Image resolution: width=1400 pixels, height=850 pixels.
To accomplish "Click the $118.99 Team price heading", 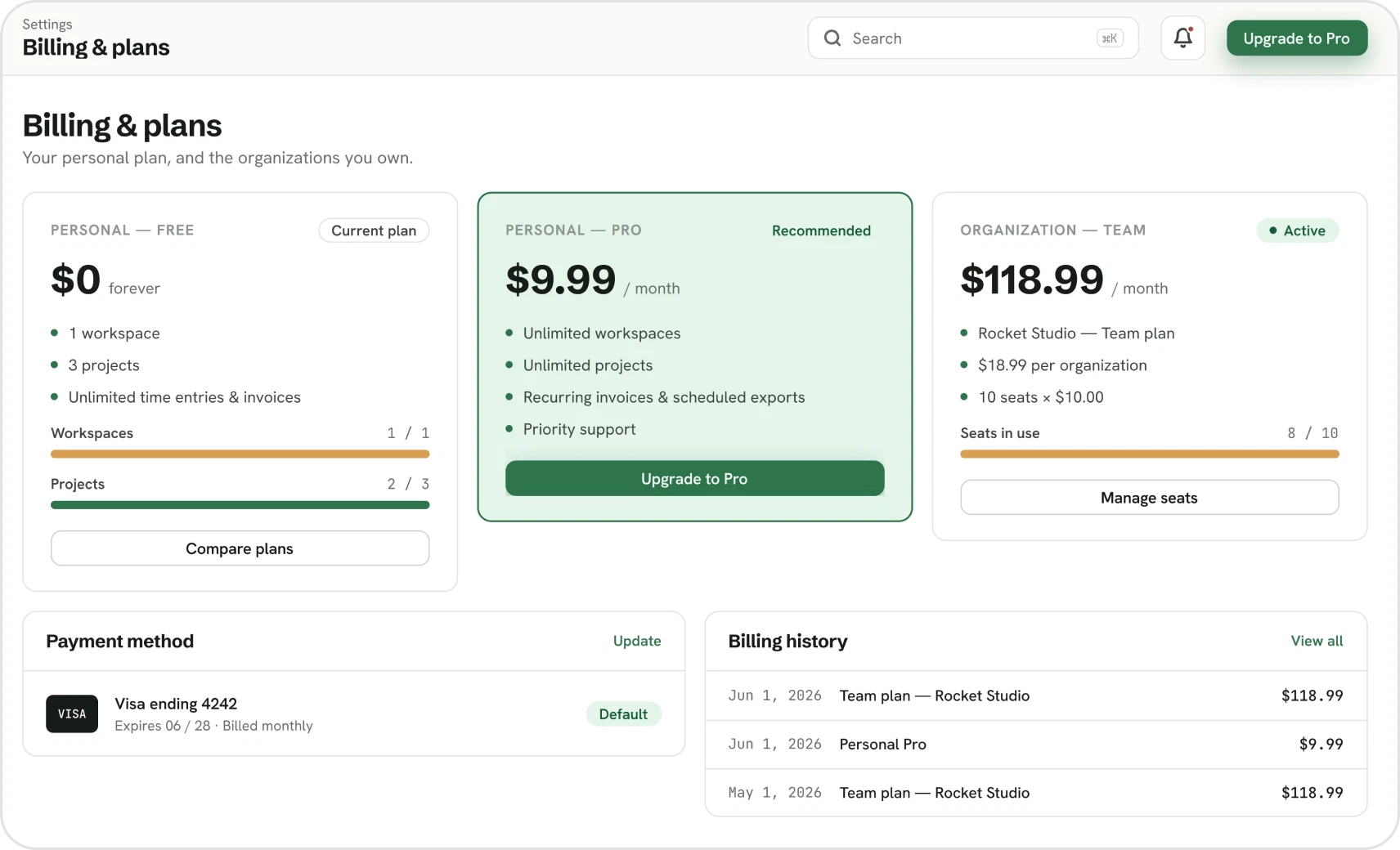I will click(1032, 280).
